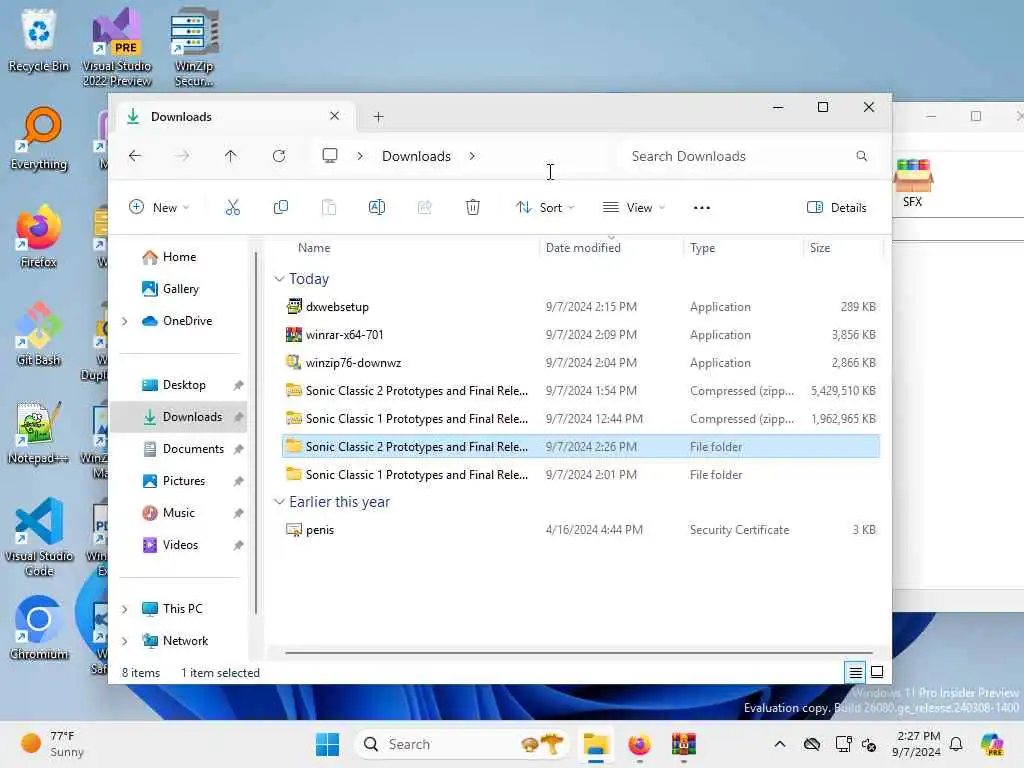The width and height of the screenshot is (1024, 768).
Task: Click the SFX icon in background window
Action: tap(913, 183)
